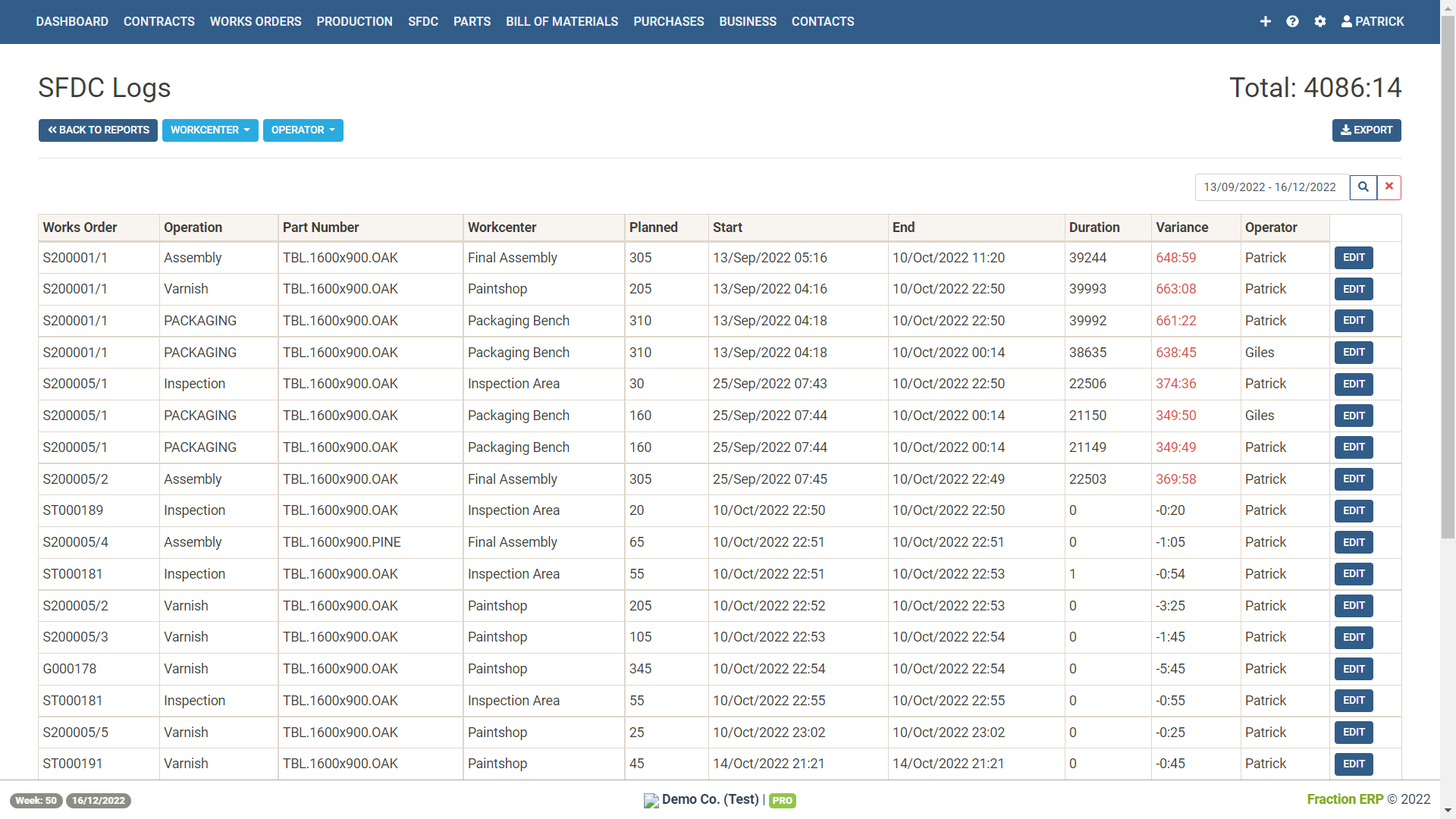1456x819 pixels.
Task: Edit the S200005/3 Varnish log row
Action: tap(1354, 638)
